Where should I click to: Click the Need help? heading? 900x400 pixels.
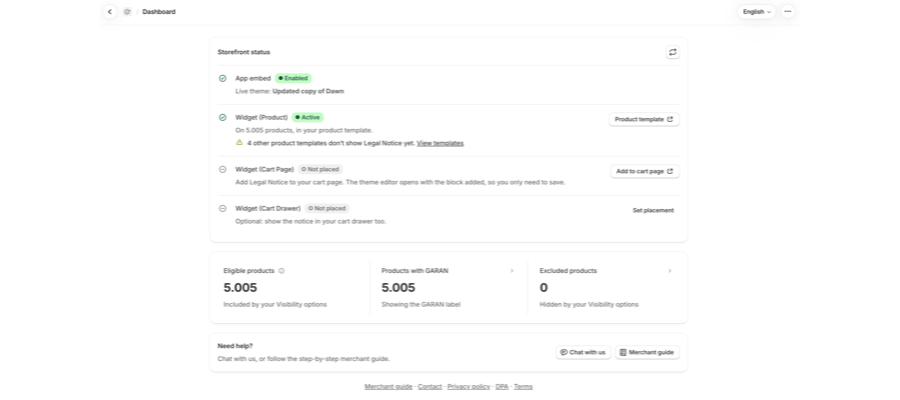pyautogui.click(x=235, y=346)
